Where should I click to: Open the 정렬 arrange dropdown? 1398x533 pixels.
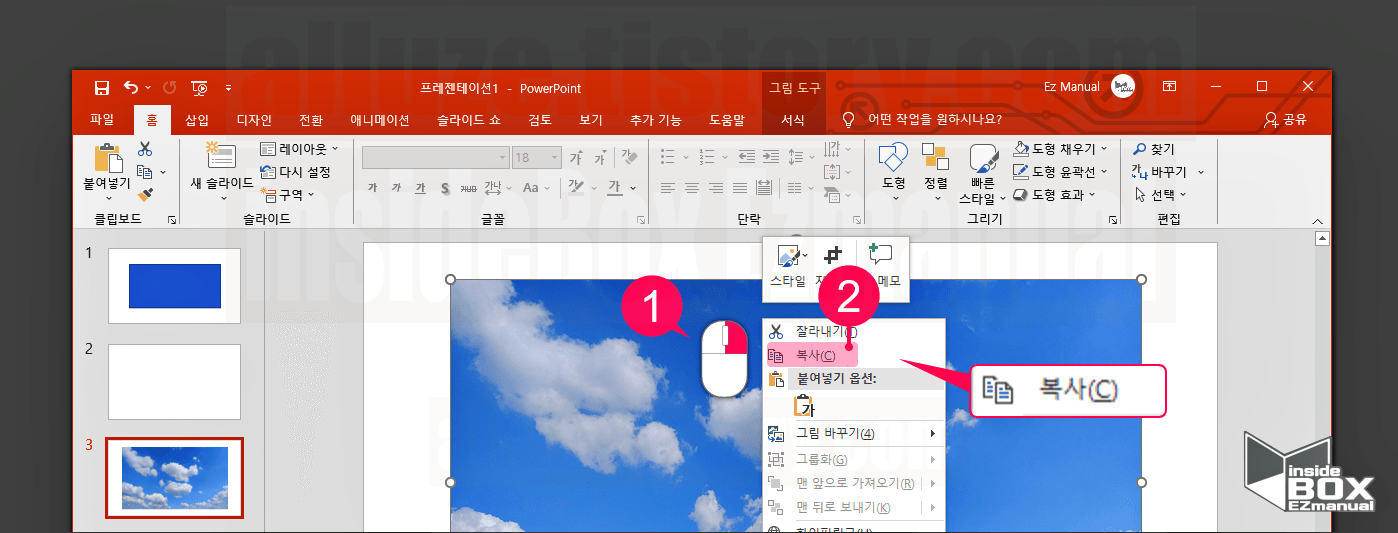[935, 171]
